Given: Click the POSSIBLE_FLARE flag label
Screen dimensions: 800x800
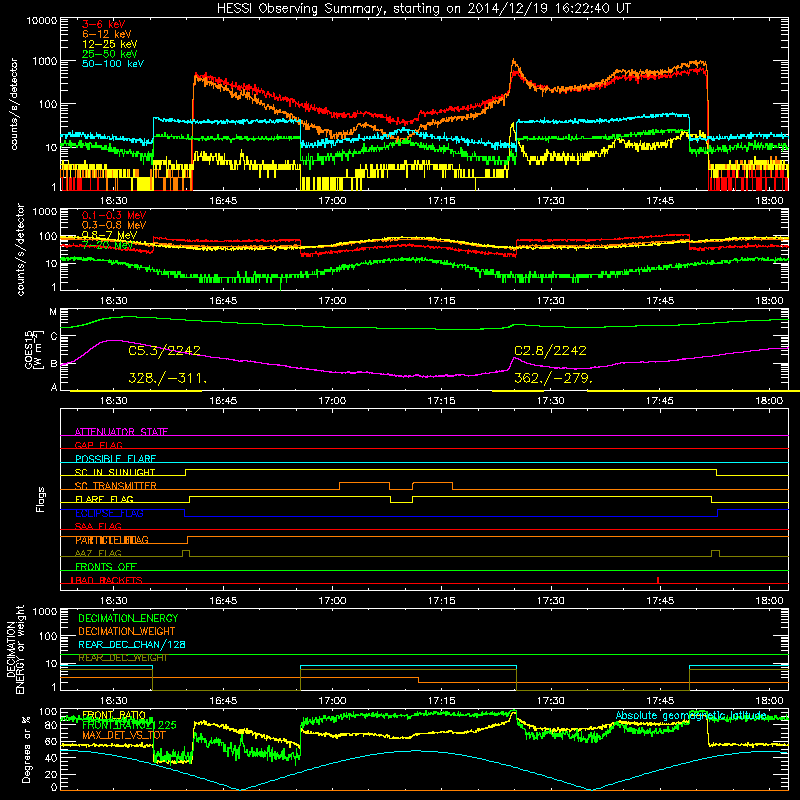Looking at the screenshot, I should point(115,459).
